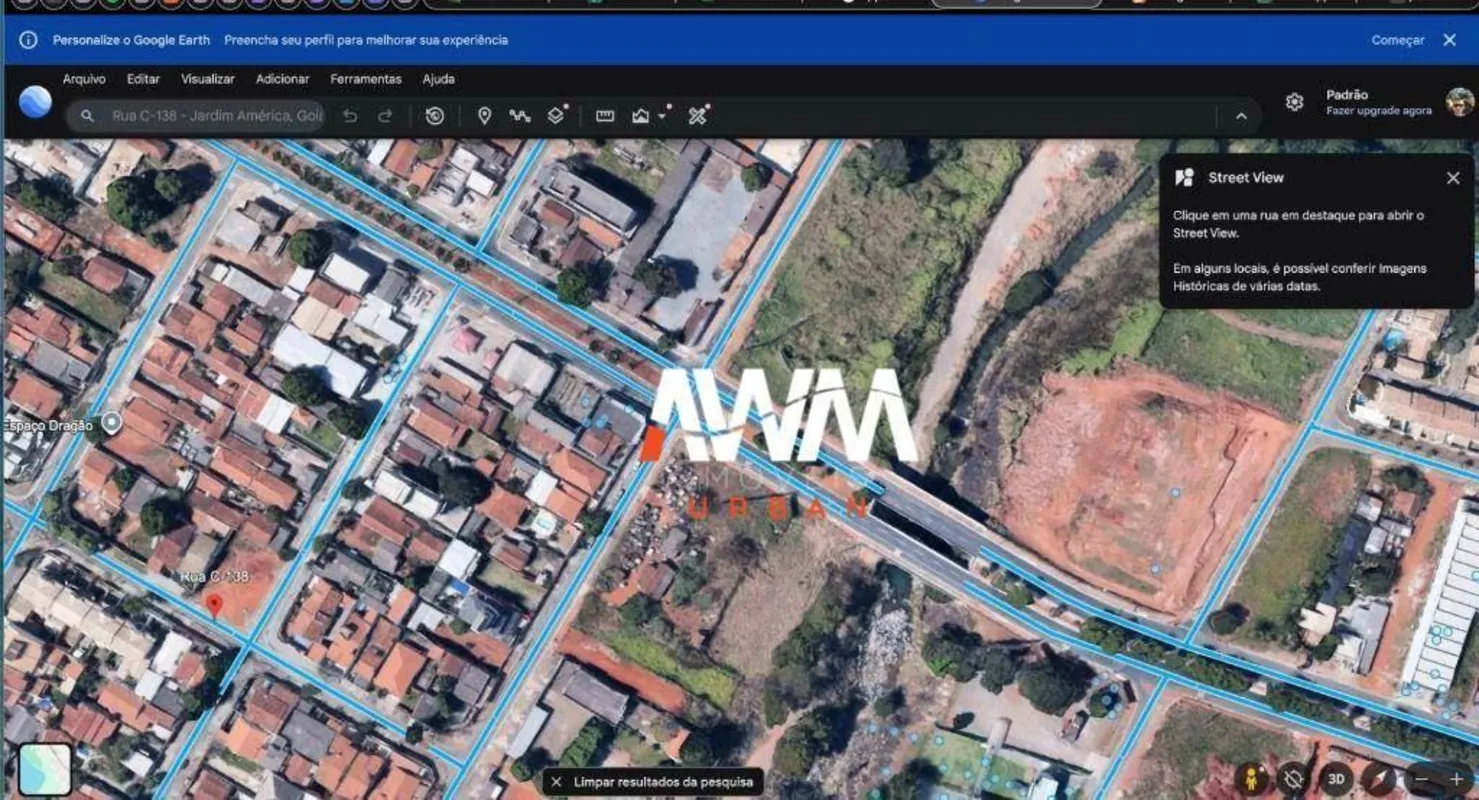The image size is (1479, 800).
Task: Open historical imagery clock icon
Action: pyautogui.click(x=435, y=116)
